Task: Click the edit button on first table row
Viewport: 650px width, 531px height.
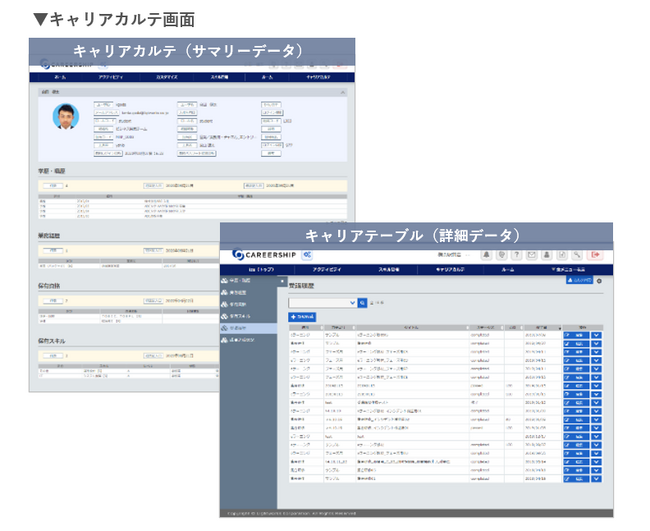Action: (577, 335)
